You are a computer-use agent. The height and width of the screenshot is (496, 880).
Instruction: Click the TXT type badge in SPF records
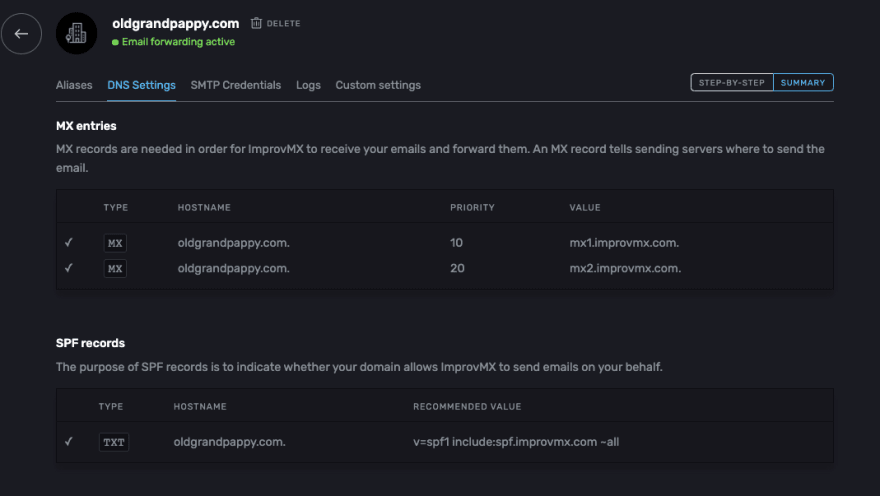114,442
